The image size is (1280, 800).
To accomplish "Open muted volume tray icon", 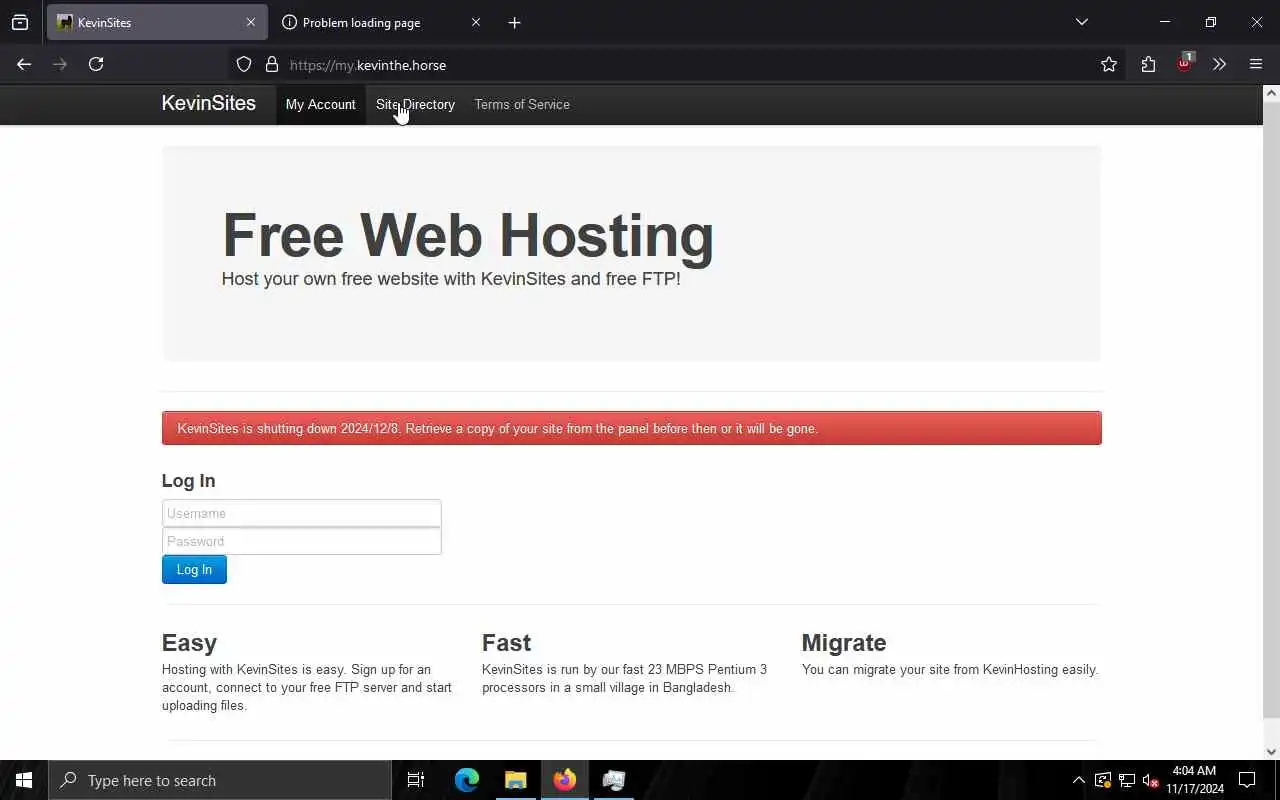I will (x=1151, y=780).
